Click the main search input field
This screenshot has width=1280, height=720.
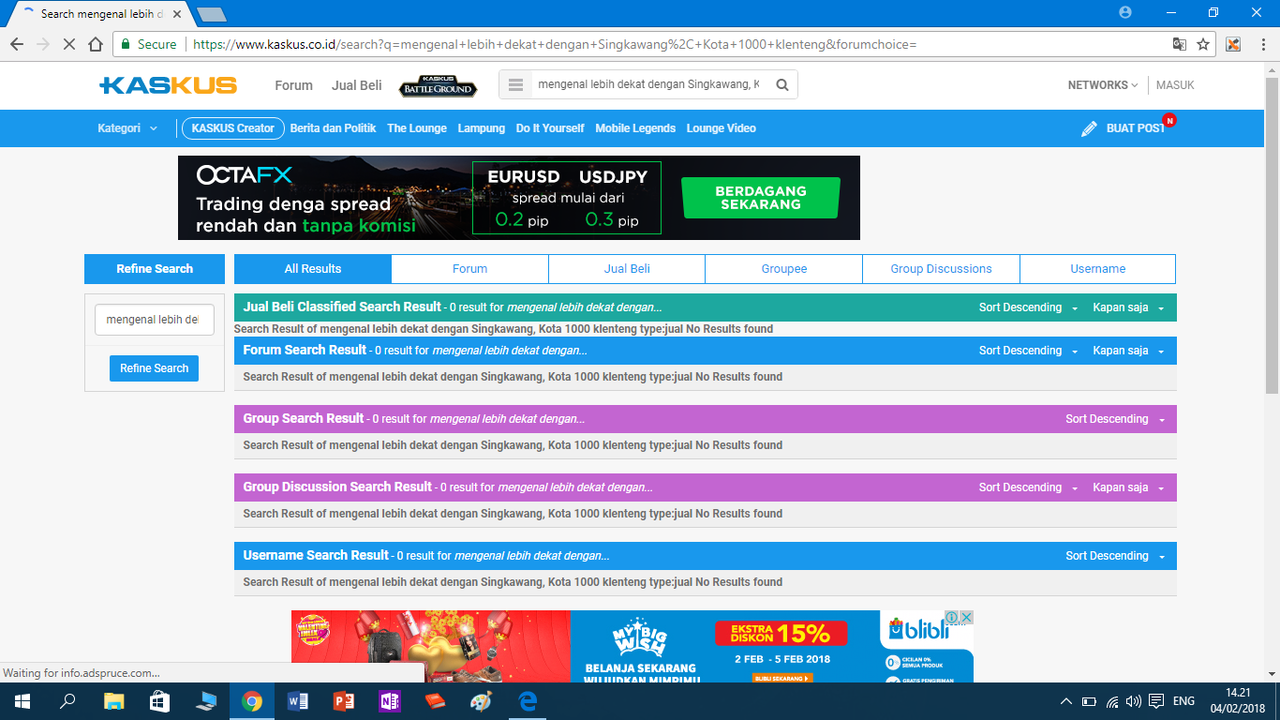[650, 85]
